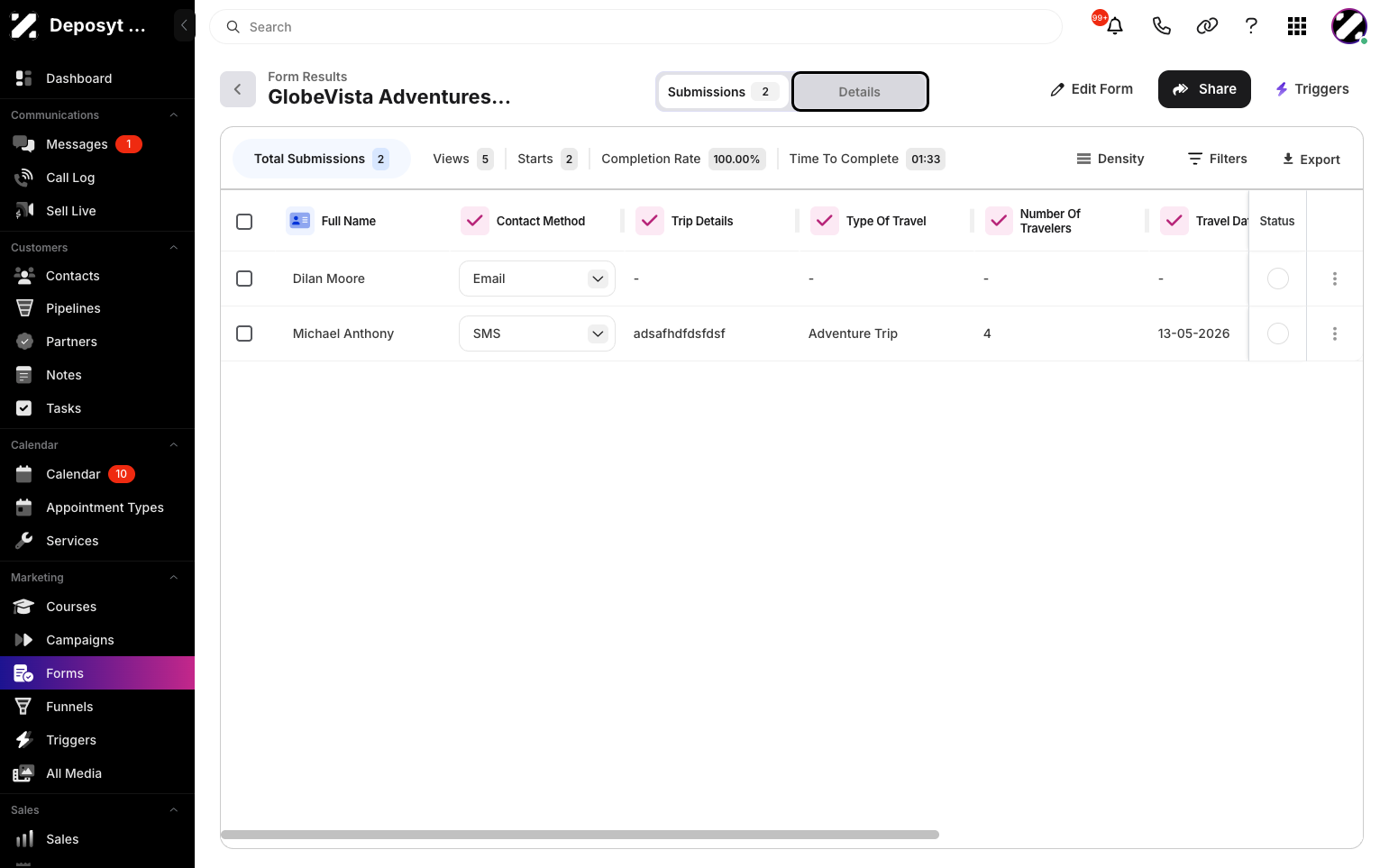The height and width of the screenshot is (868, 1389).
Task: Open Calendar in the sidebar
Action: point(97,474)
